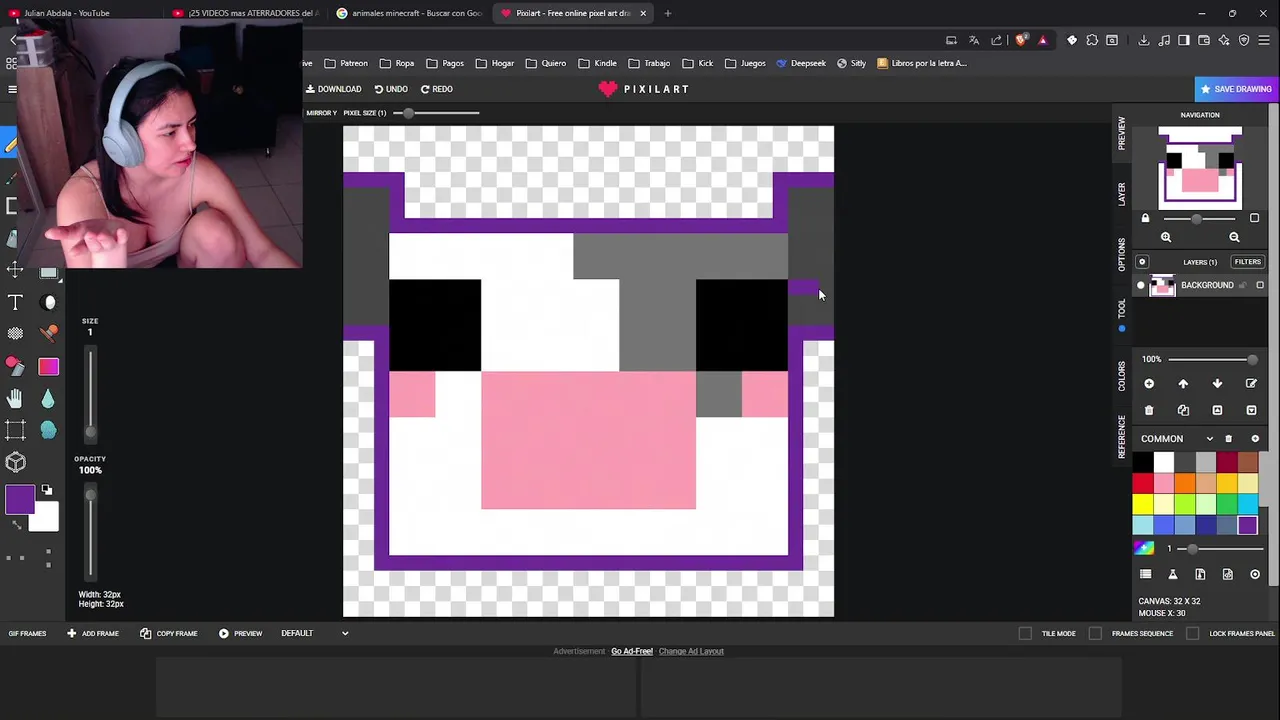The image size is (1280, 720).
Task: Move the layer down
Action: (1217, 384)
